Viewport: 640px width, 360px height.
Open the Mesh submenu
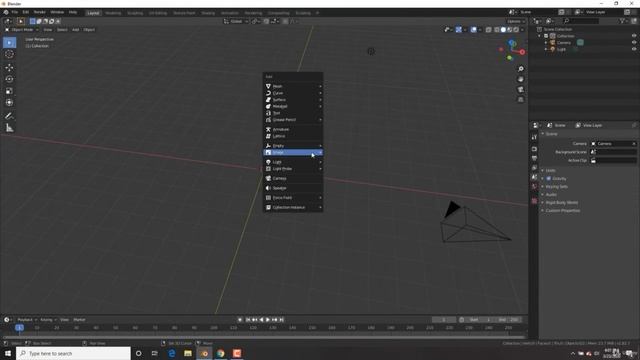(x=293, y=86)
